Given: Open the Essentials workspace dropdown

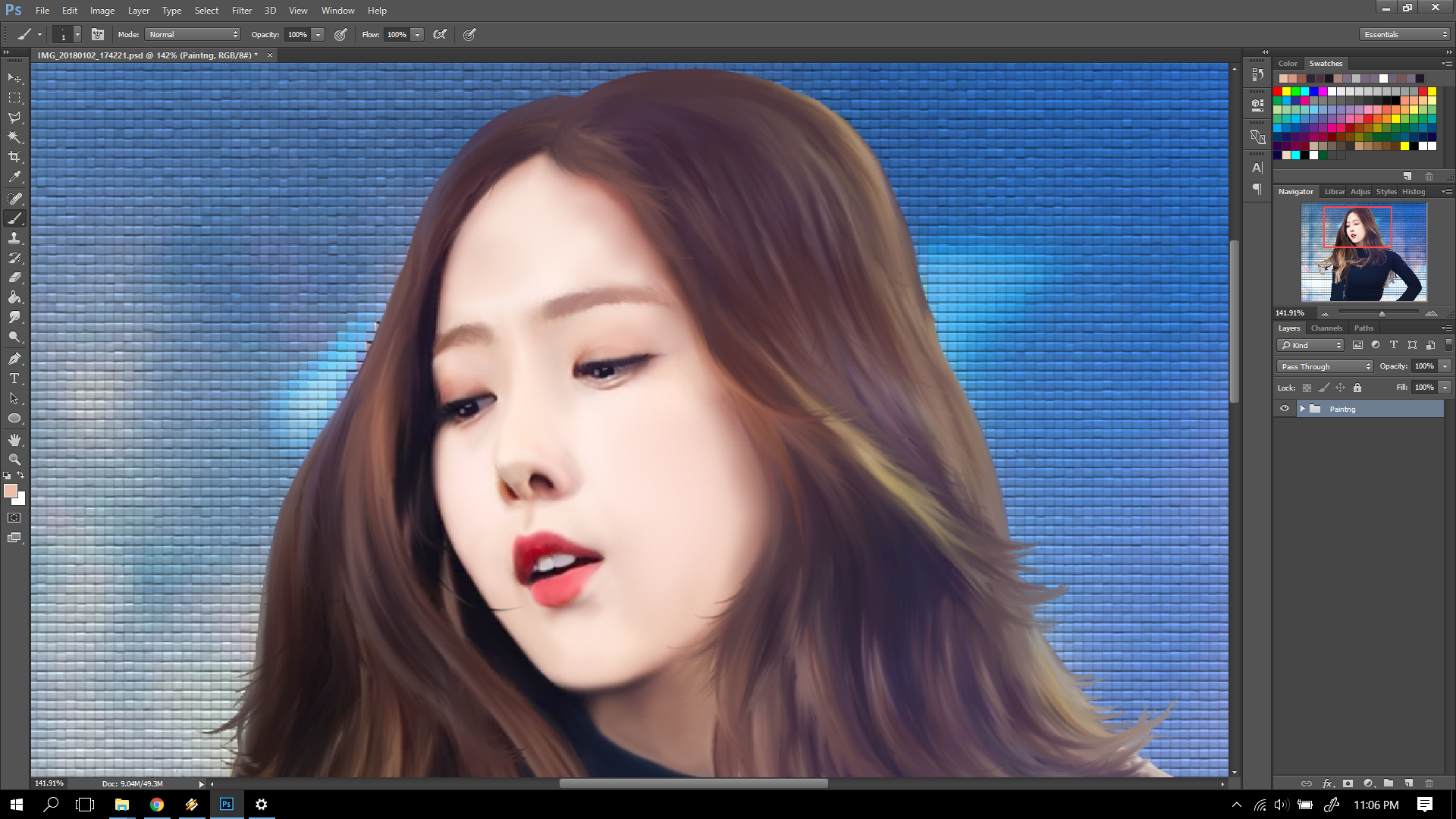Looking at the screenshot, I should tap(1404, 34).
